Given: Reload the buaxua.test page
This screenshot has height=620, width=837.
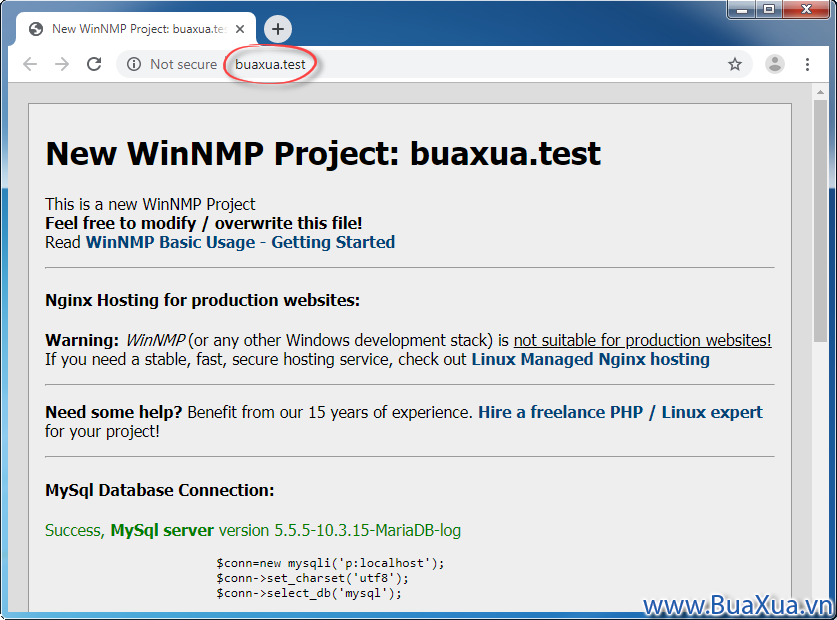Looking at the screenshot, I should point(94,65).
